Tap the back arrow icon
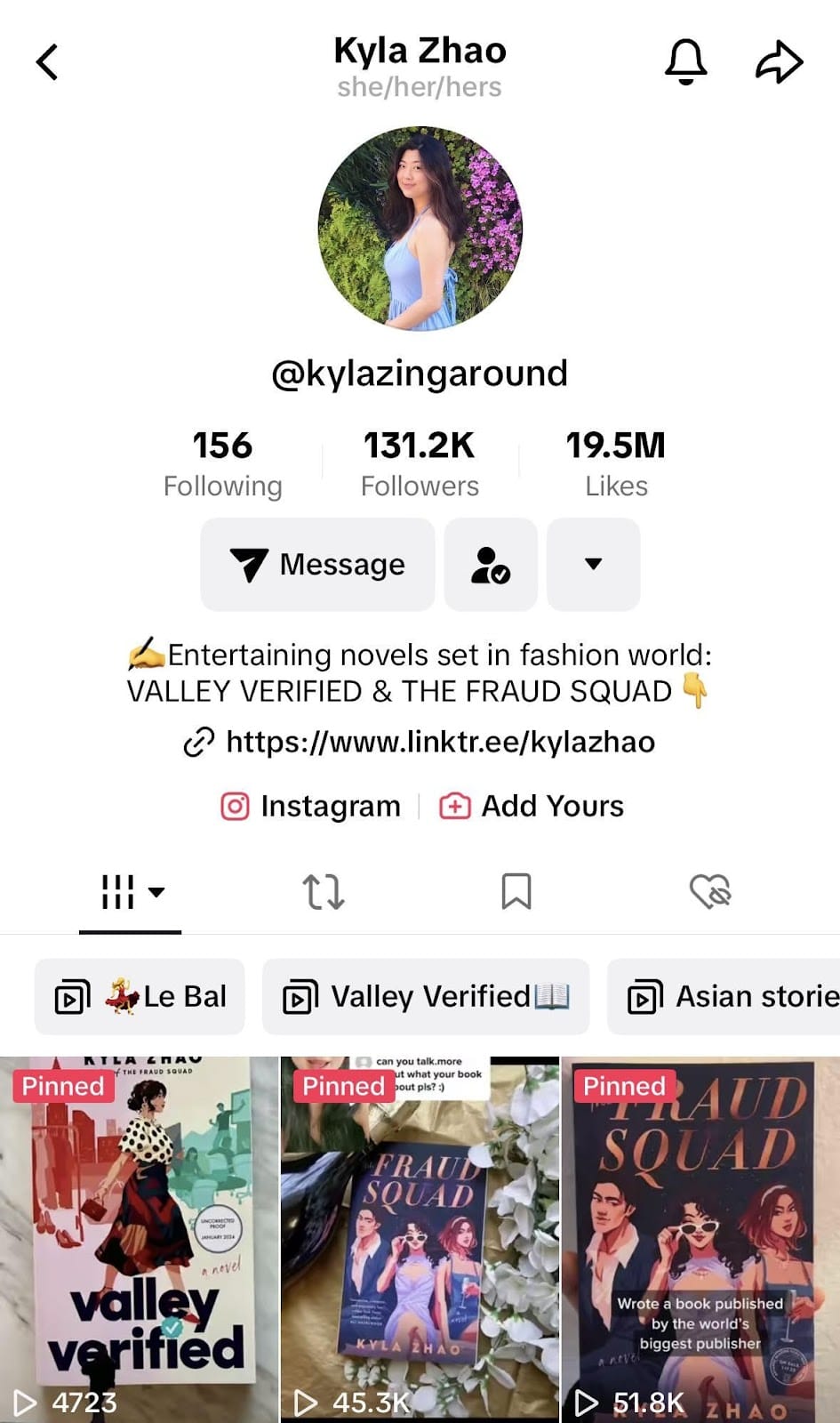Image resolution: width=840 pixels, height=1423 pixels. (x=47, y=62)
